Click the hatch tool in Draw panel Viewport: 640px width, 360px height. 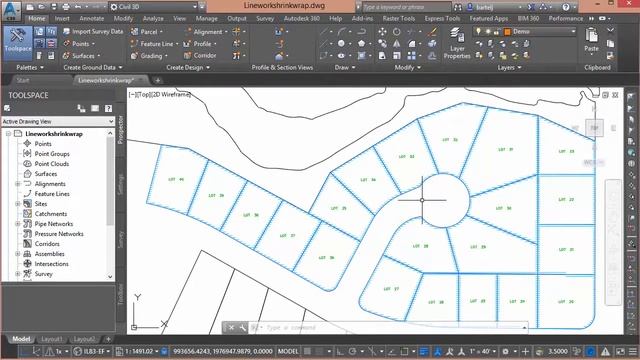click(362, 56)
